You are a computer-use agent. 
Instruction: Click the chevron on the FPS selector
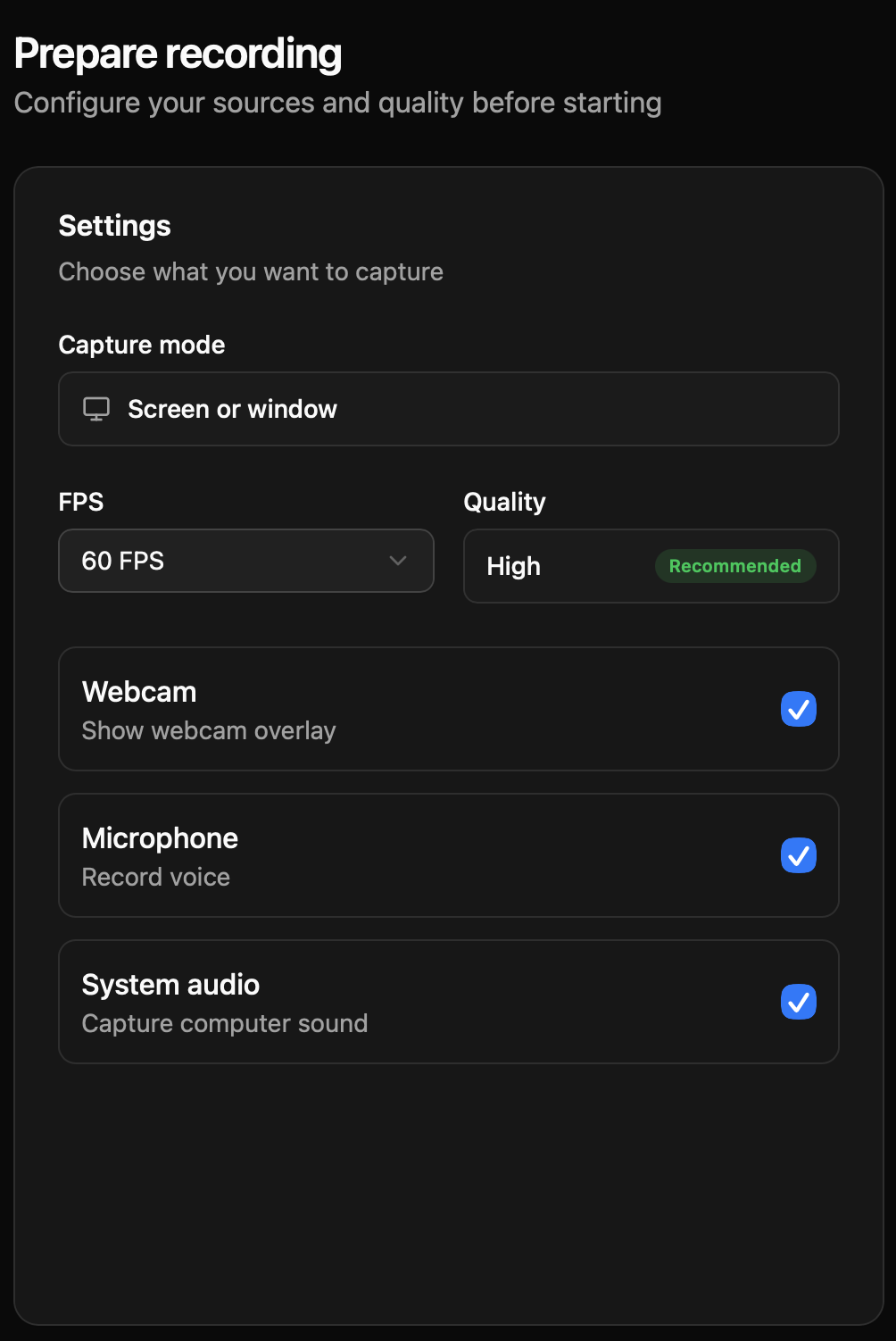(x=398, y=561)
